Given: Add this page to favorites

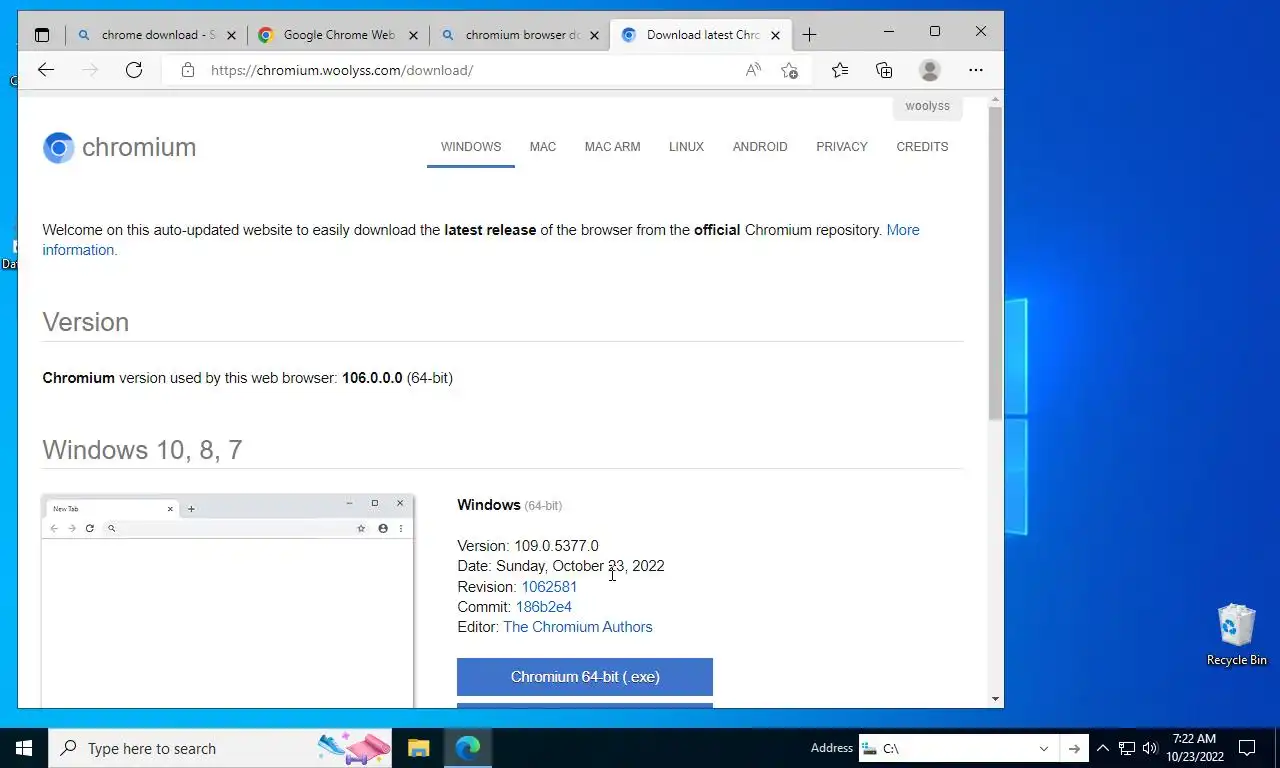Looking at the screenshot, I should tap(789, 70).
